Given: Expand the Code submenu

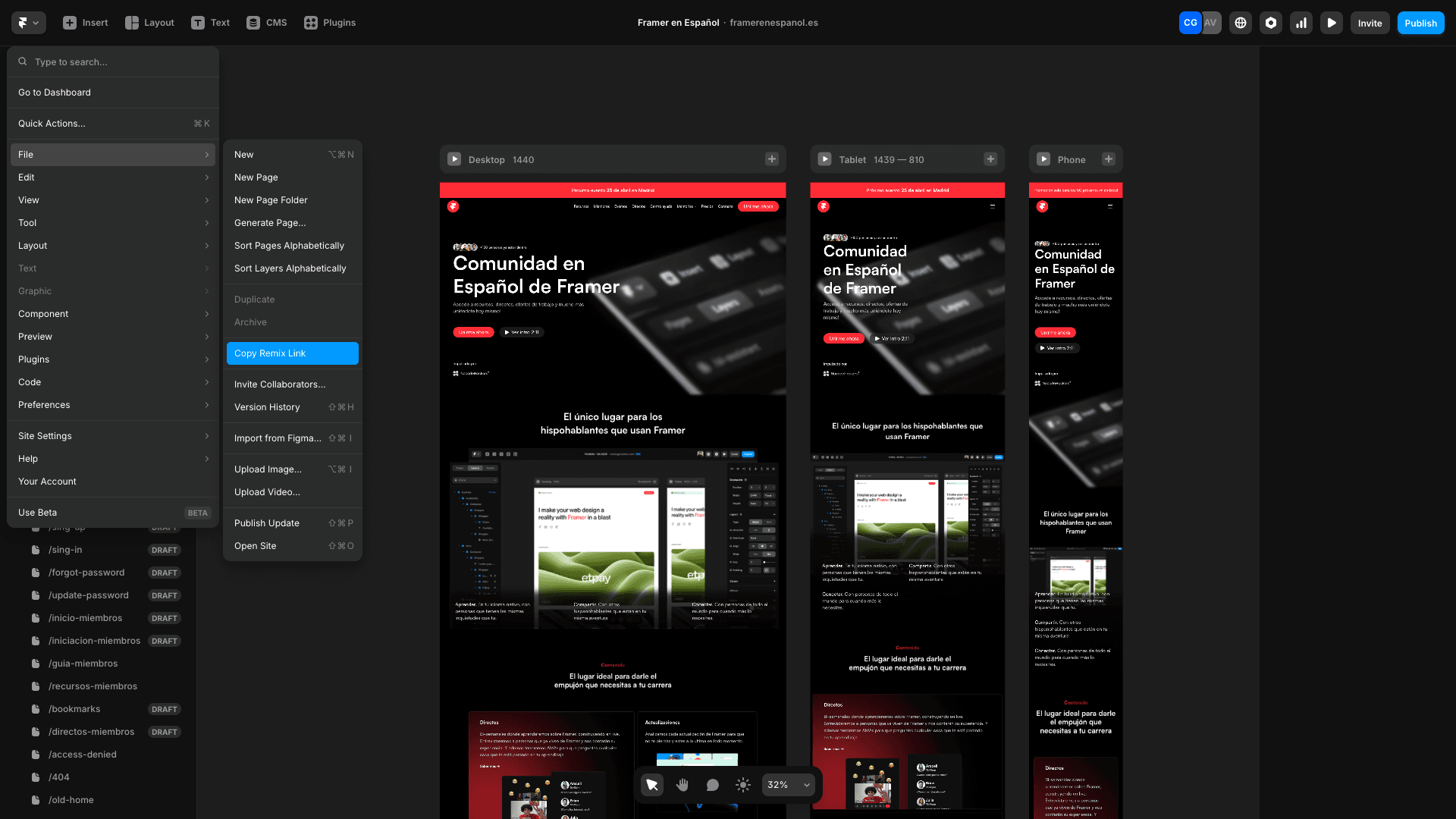Looking at the screenshot, I should (x=113, y=382).
